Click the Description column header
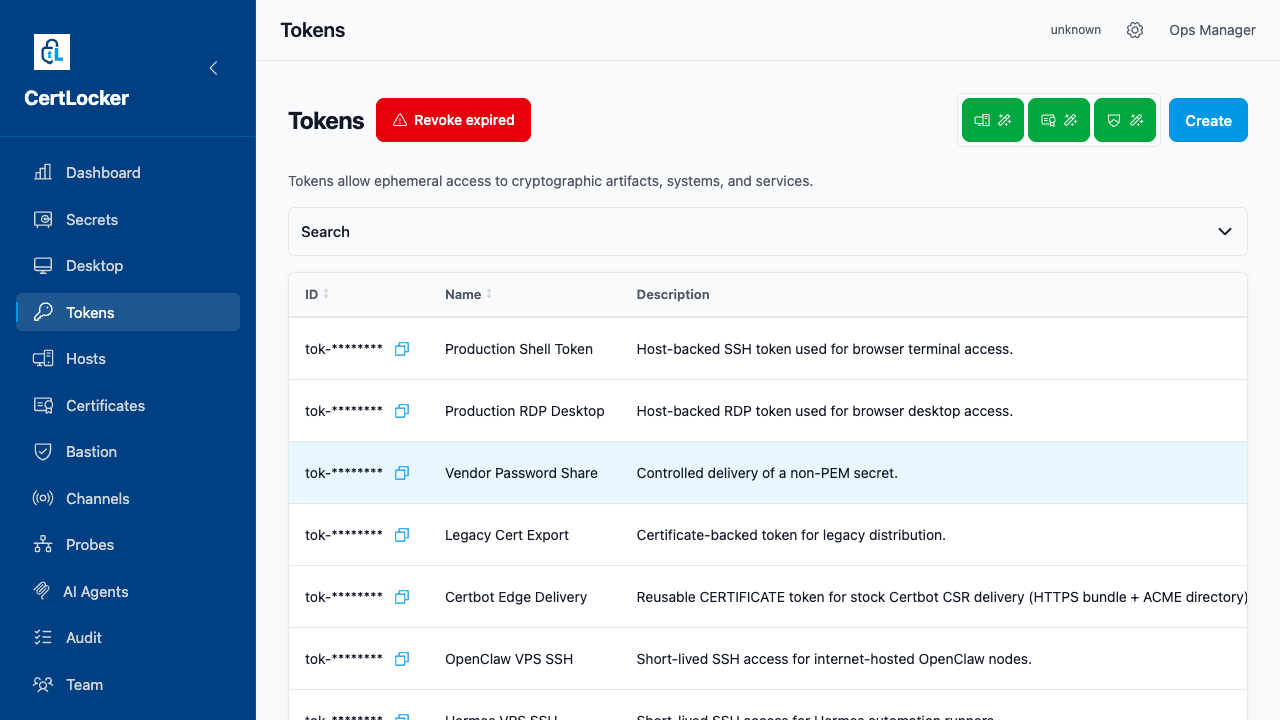1280x720 pixels. [x=673, y=294]
